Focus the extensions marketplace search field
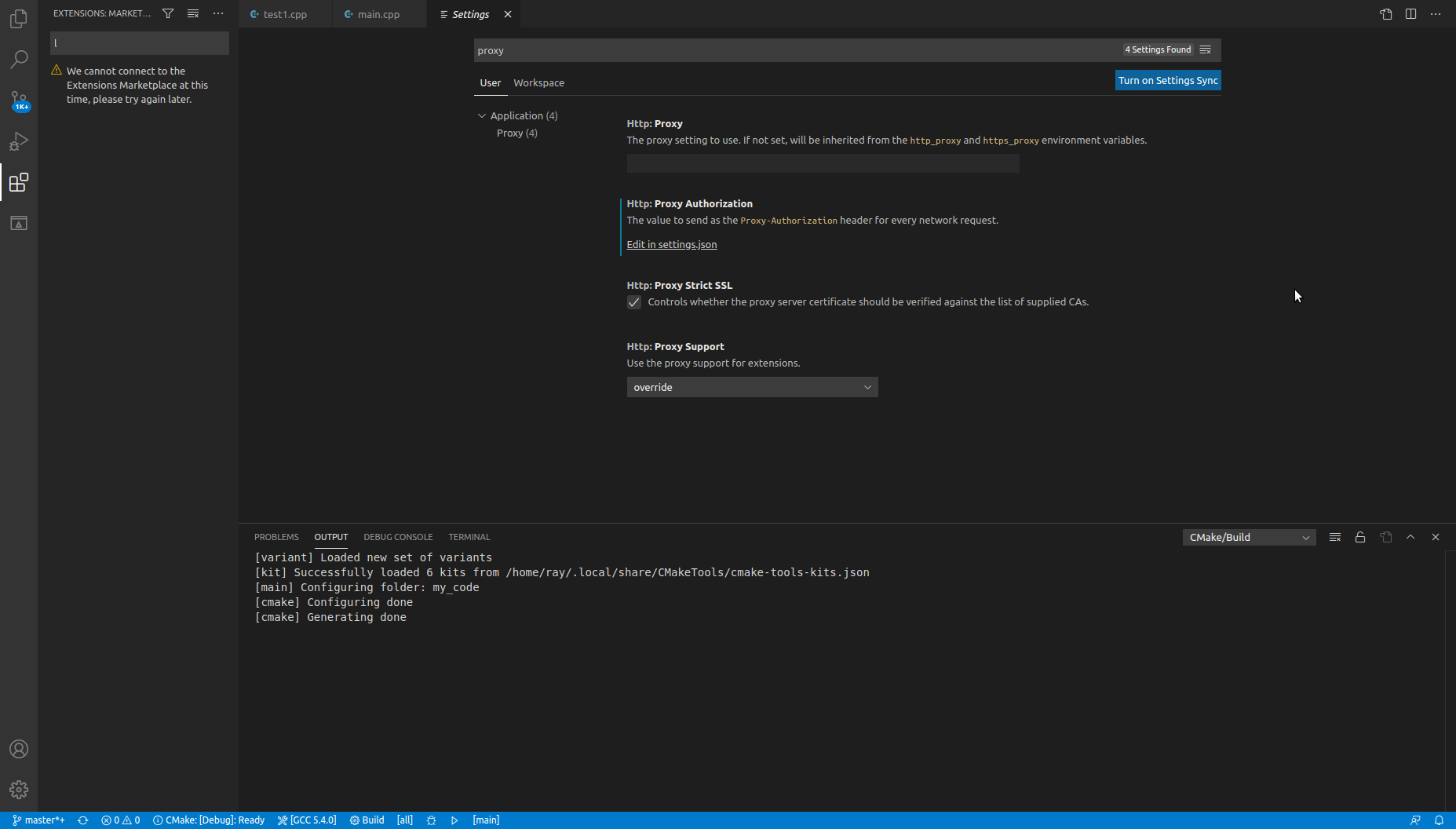The height and width of the screenshot is (829, 1456). [140, 43]
